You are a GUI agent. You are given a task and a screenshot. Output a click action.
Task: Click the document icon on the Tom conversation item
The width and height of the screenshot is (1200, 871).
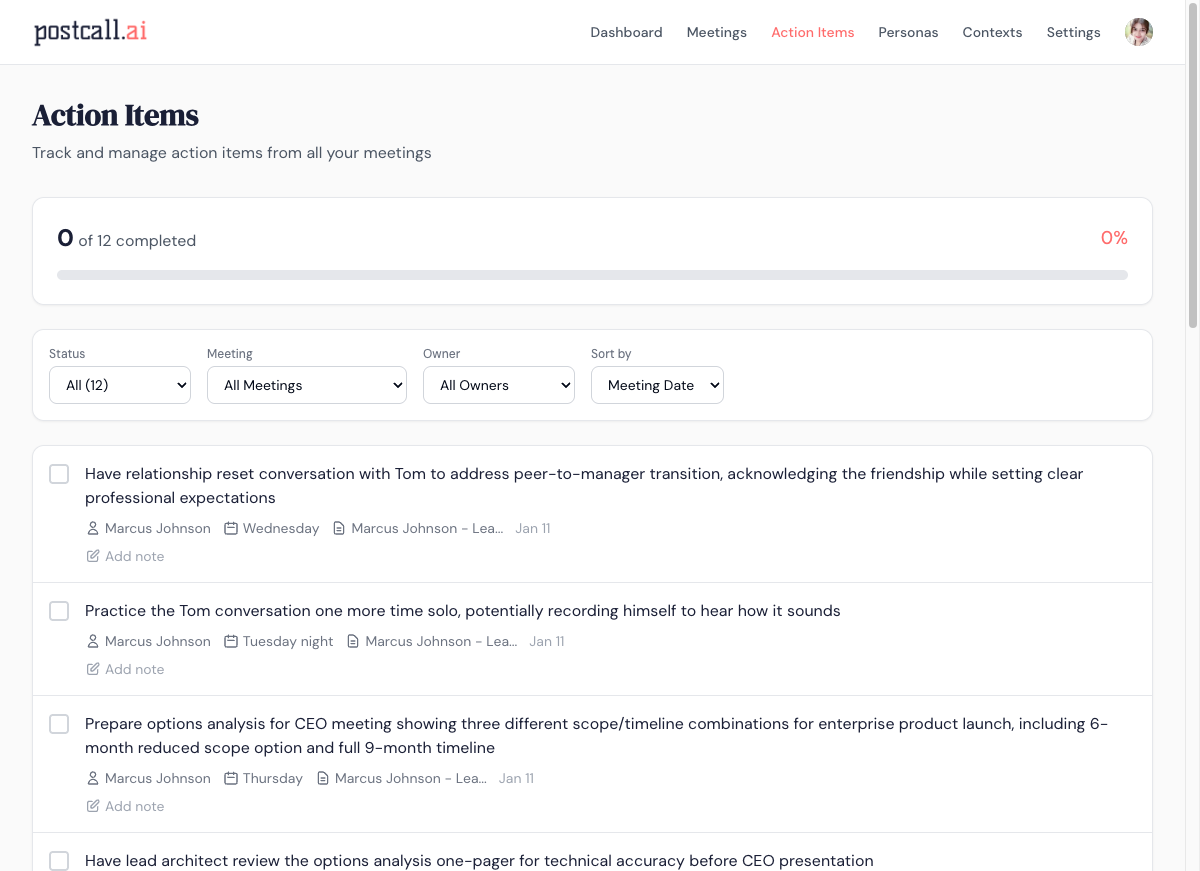(x=352, y=641)
